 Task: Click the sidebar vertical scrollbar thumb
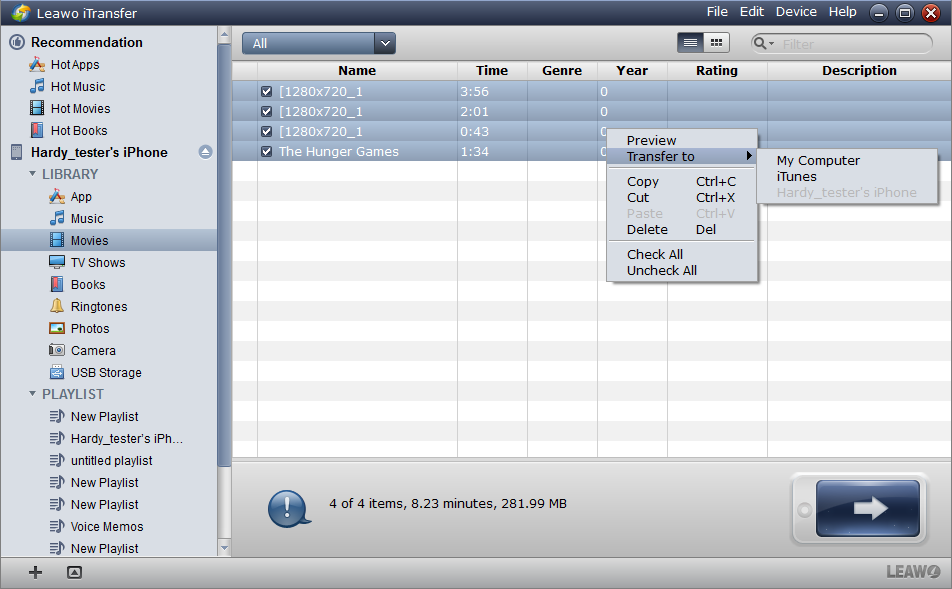point(224,255)
